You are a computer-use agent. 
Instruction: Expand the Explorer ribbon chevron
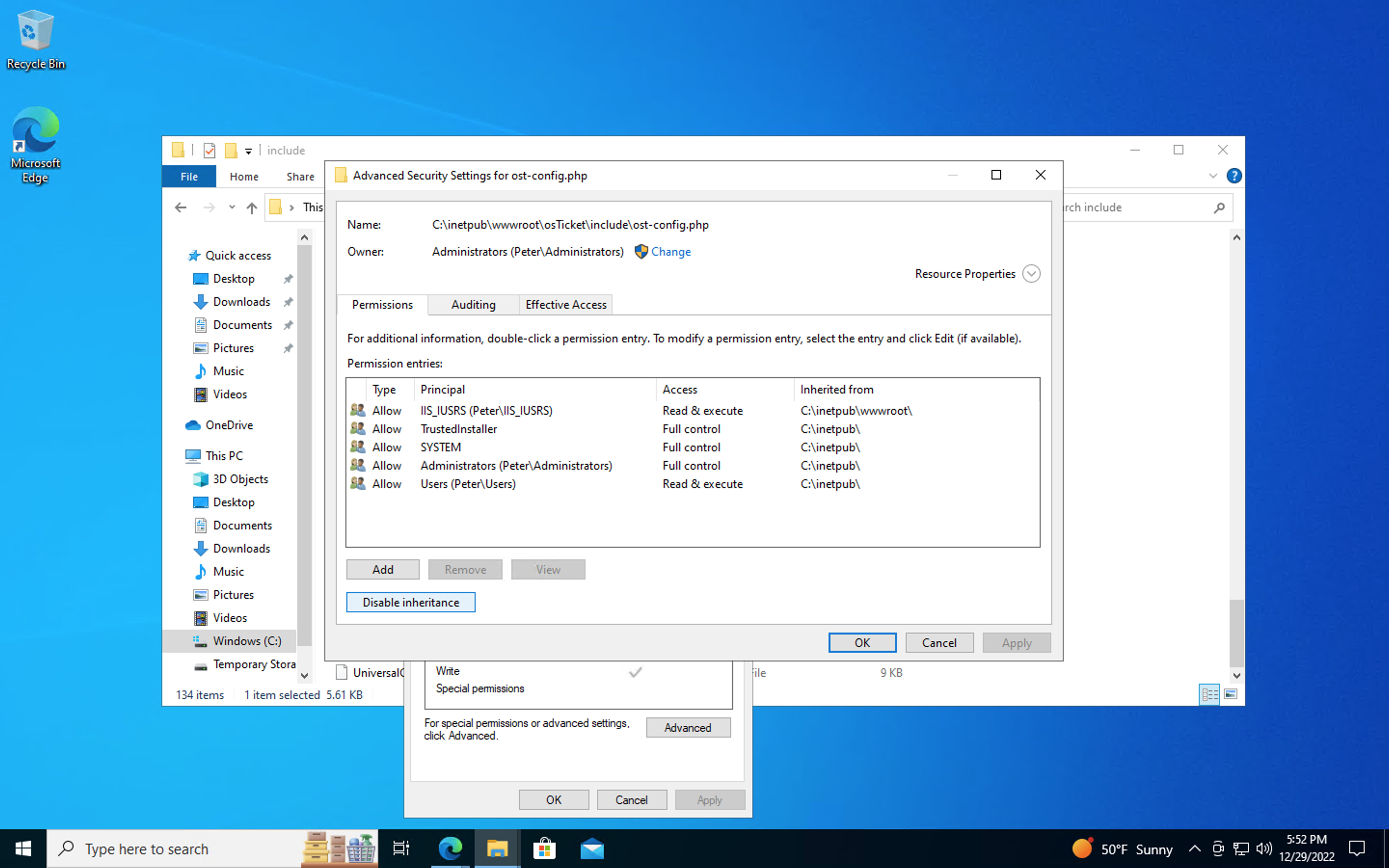[x=1213, y=176]
